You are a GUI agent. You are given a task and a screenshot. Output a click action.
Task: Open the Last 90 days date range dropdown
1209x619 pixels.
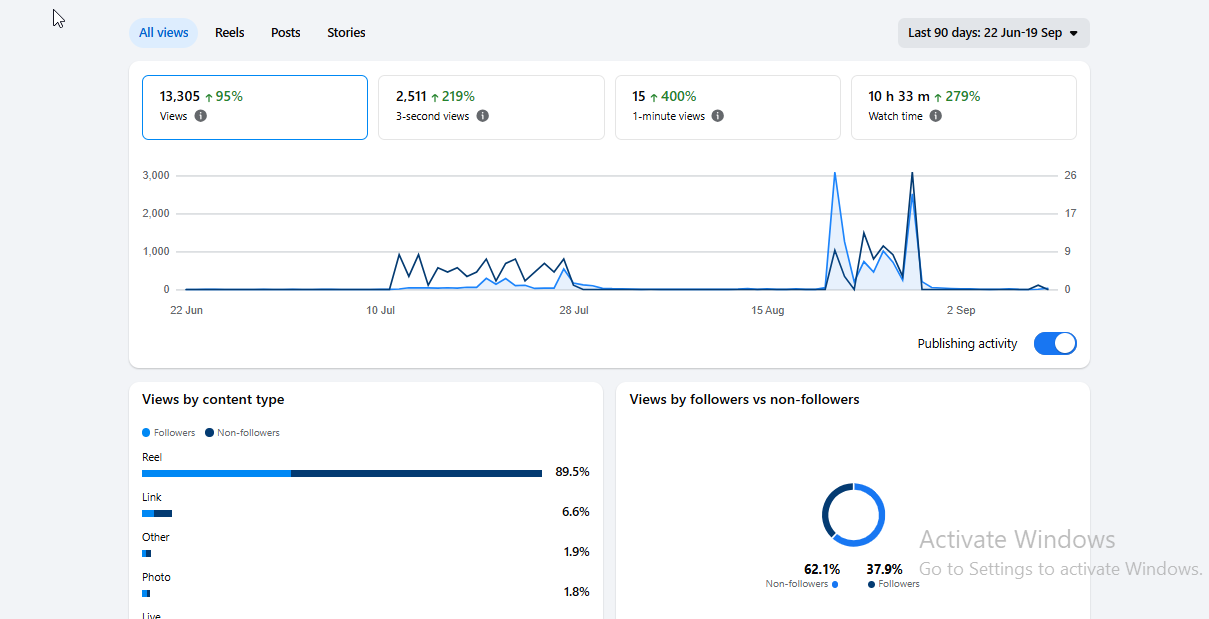993,33
